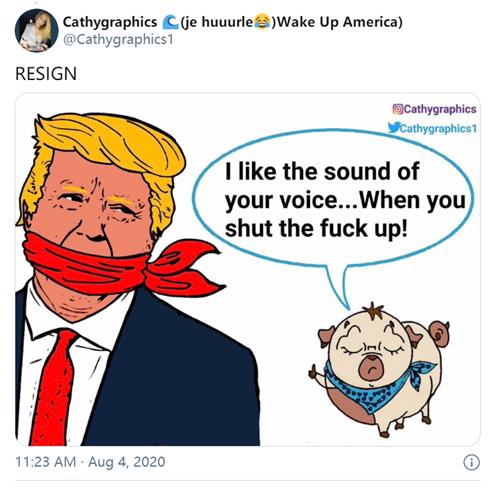Click the red necktie in the cartoon
The image size is (490, 490).
point(53,387)
